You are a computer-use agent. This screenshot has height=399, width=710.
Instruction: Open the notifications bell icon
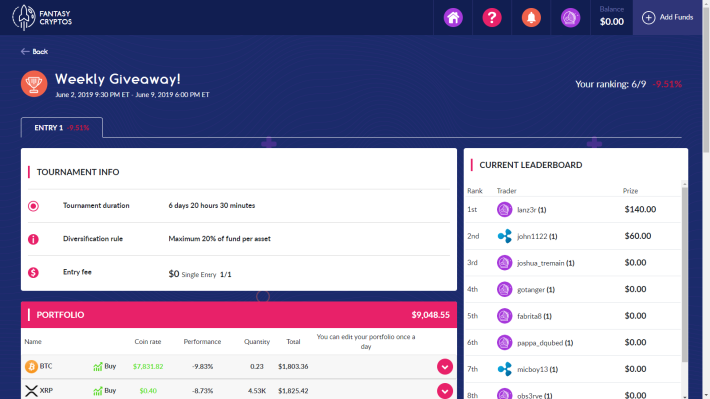531,18
